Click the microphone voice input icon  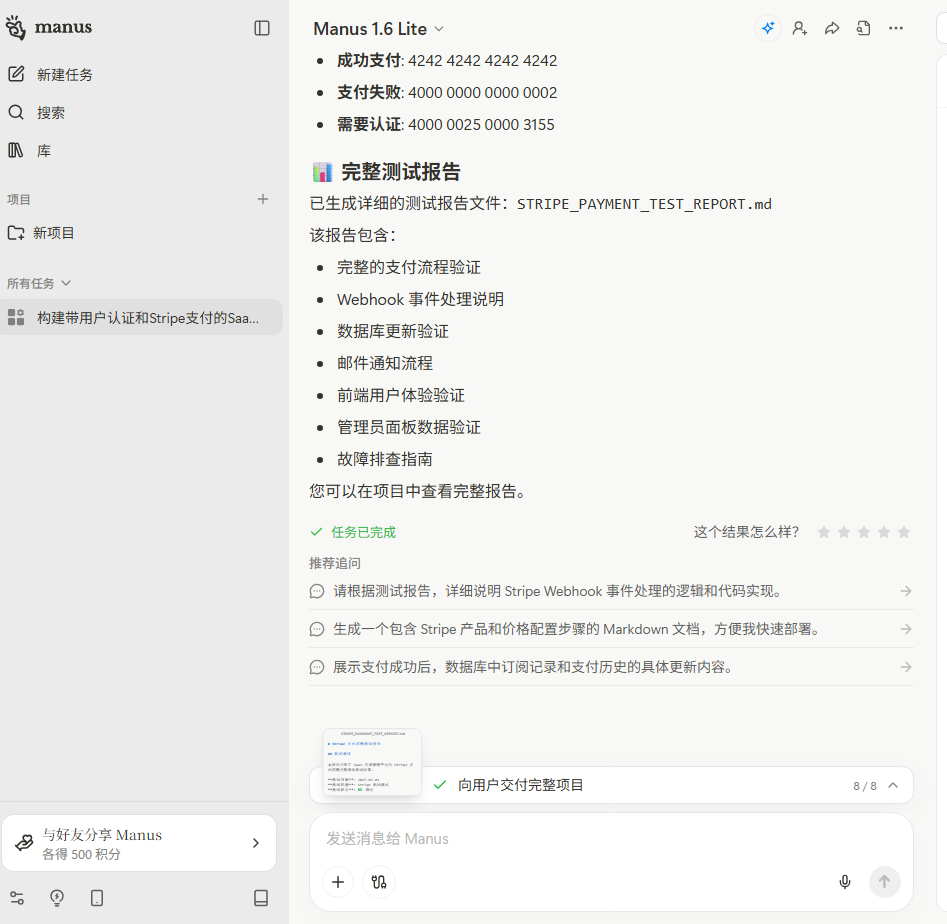click(x=845, y=881)
